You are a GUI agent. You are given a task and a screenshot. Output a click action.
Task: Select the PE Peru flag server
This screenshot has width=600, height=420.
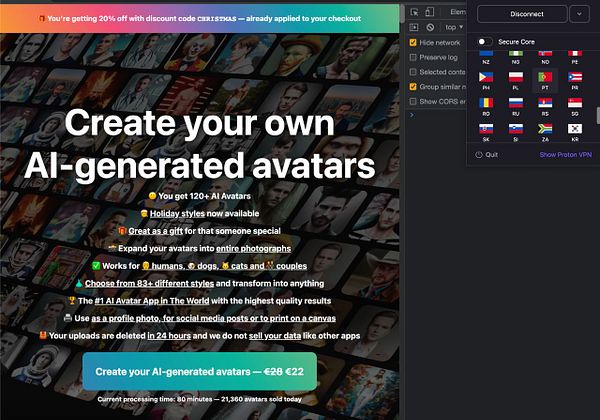(x=575, y=57)
